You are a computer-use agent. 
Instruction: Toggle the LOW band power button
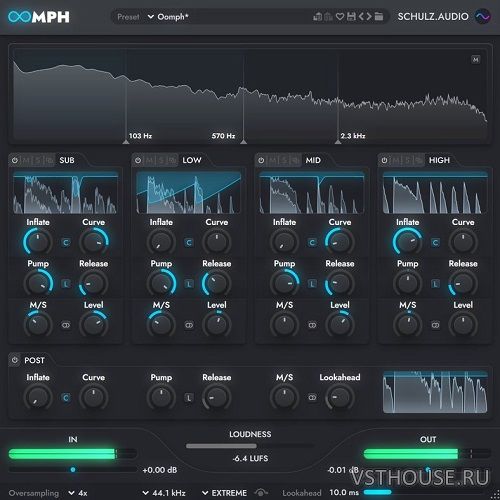tap(138, 160)
